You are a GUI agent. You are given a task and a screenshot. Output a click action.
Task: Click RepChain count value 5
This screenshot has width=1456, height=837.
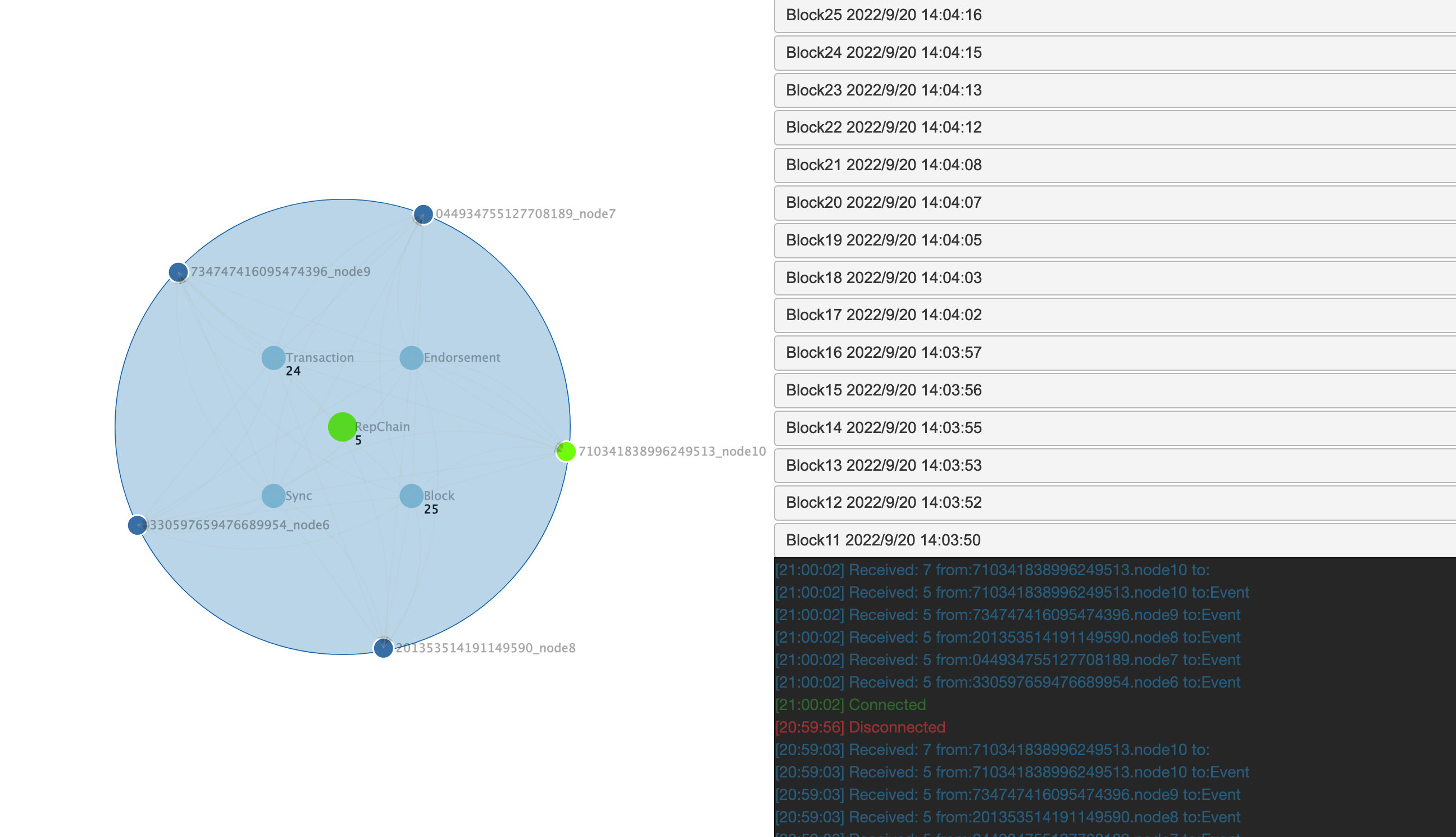(x=358, y=440)
